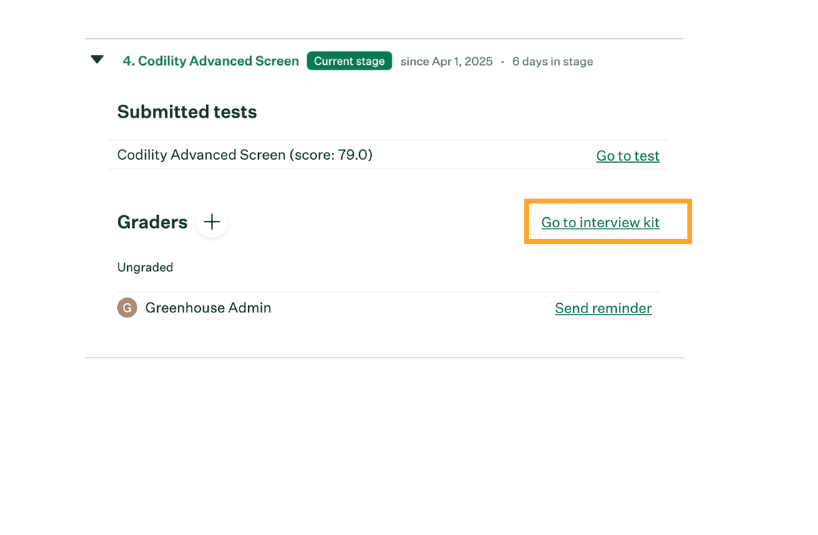Click the 6 days in stage text

point(552,62)
